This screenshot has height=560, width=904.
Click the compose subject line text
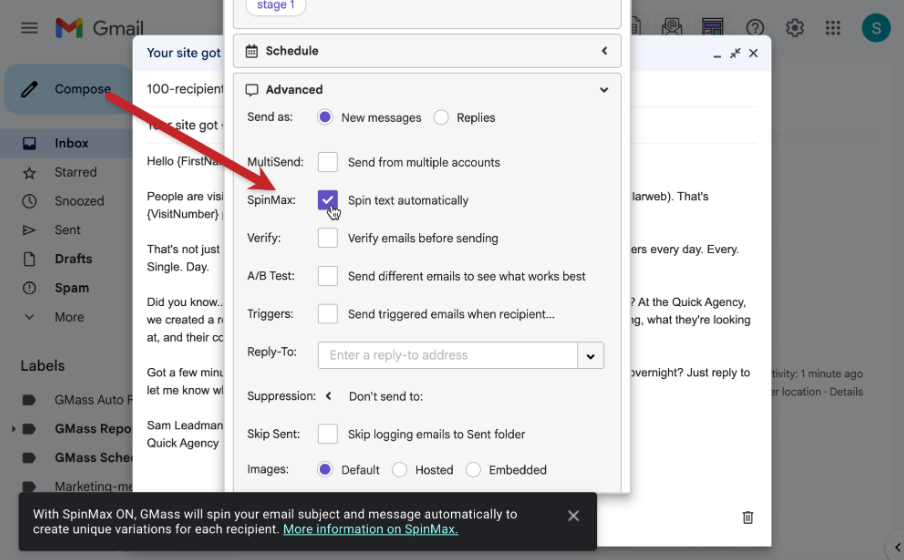point(184,125)
